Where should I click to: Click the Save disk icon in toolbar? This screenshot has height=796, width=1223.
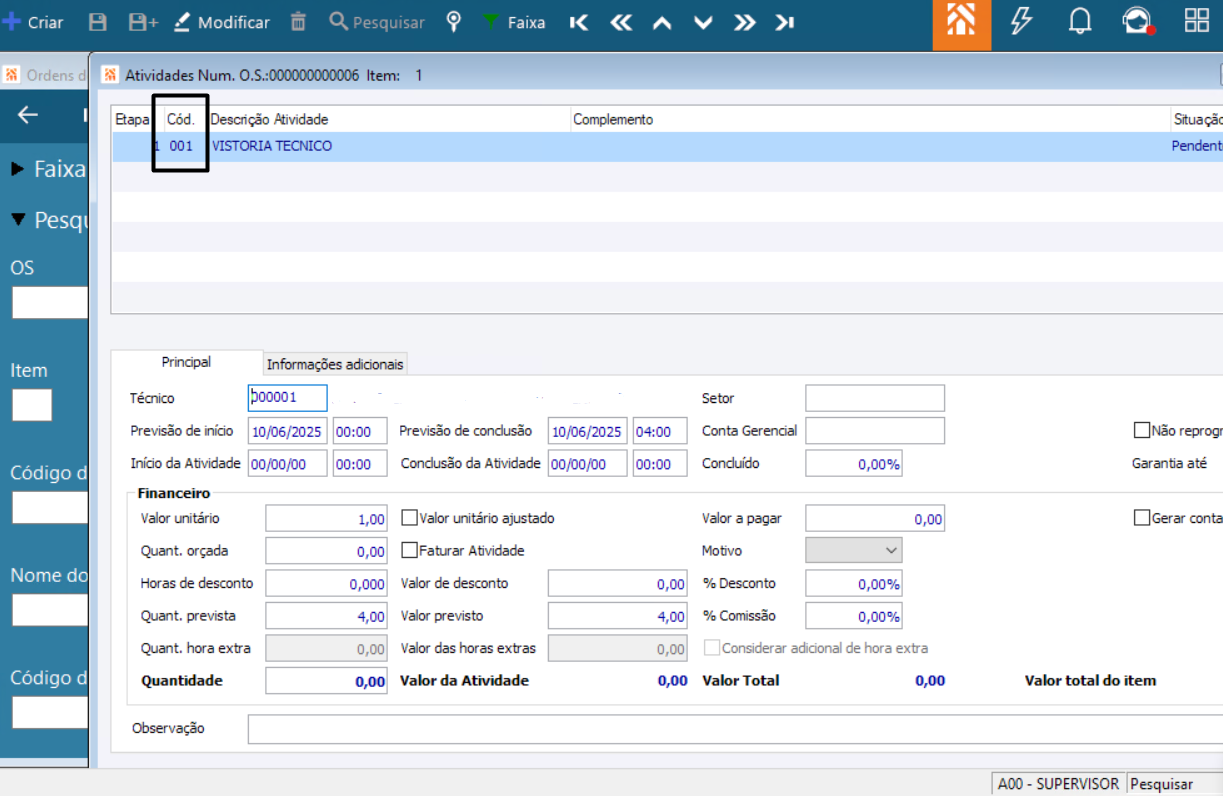tap(98, 22)
